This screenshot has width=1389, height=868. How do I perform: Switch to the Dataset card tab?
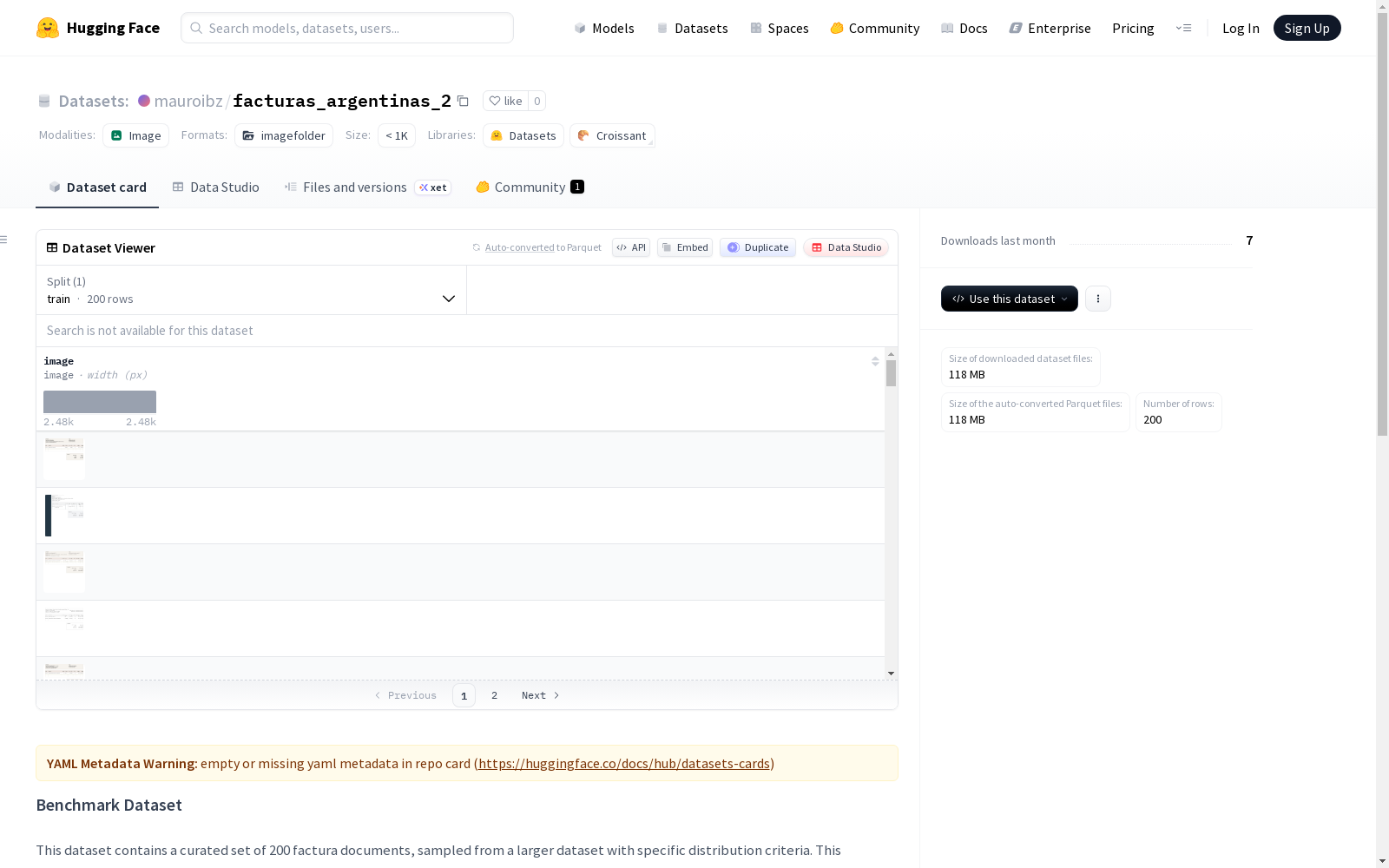tap(97, 187)
